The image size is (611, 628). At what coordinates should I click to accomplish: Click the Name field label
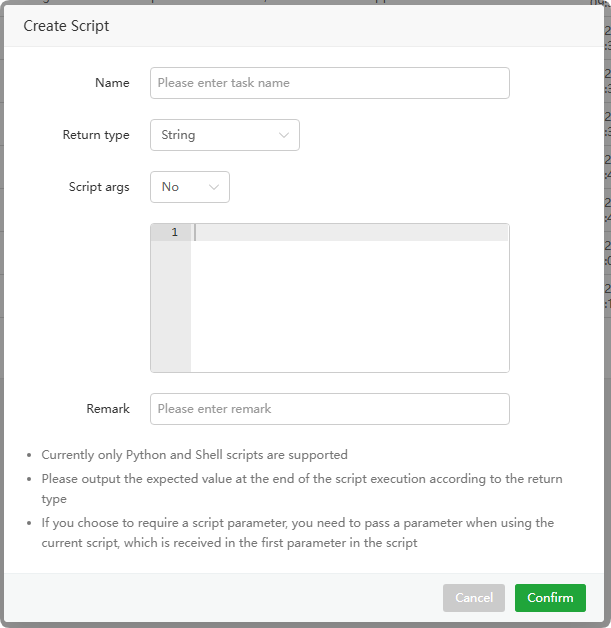[112, 83]
